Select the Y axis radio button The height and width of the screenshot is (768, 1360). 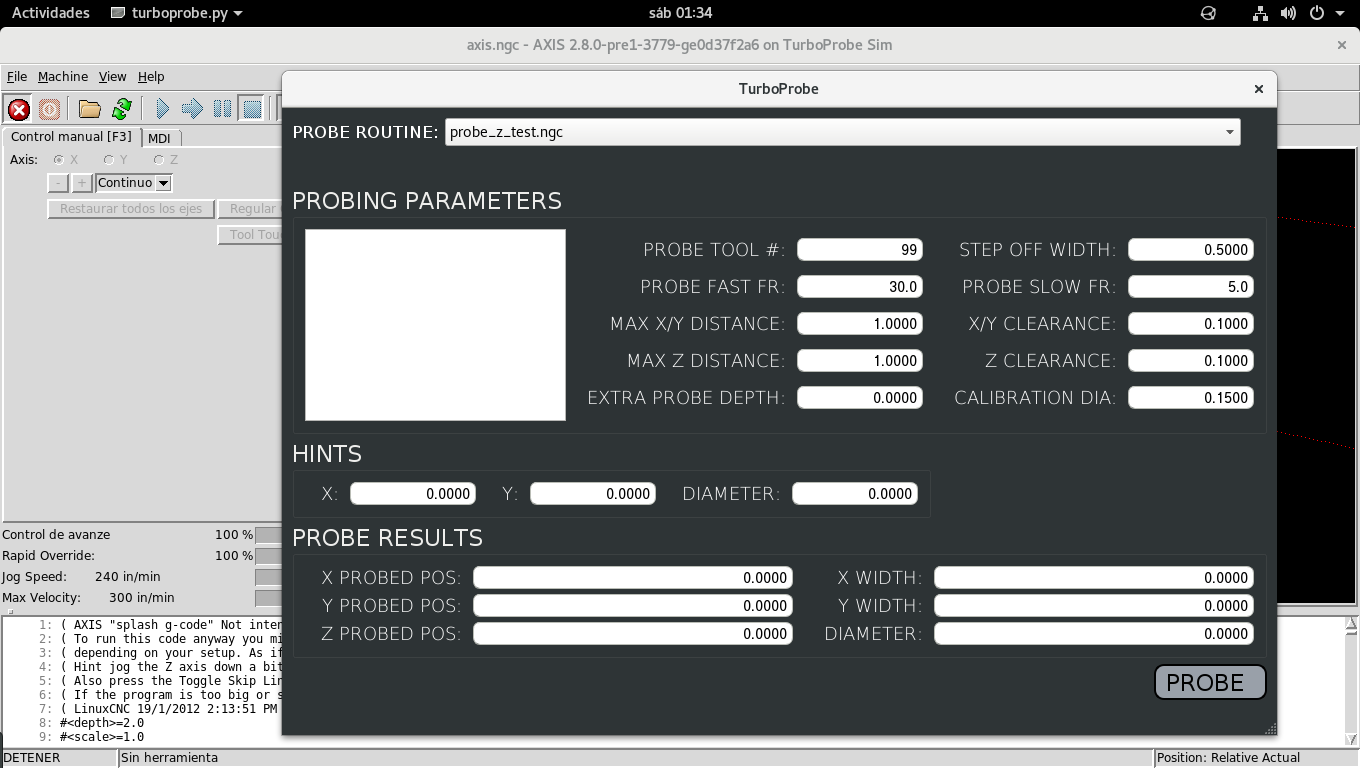[x=109, y=160]
